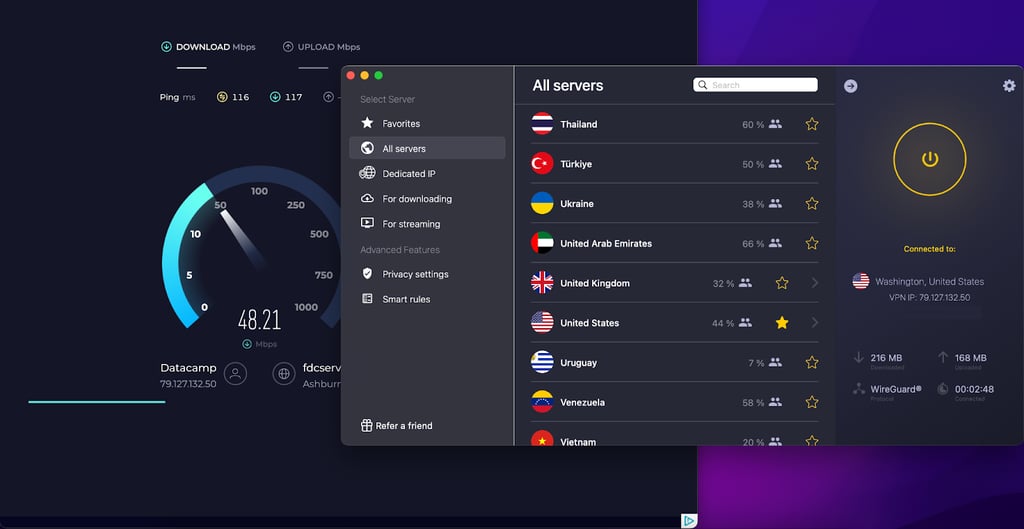
Task: Click the yellow idle ping icon (116)
Action: 222,97
